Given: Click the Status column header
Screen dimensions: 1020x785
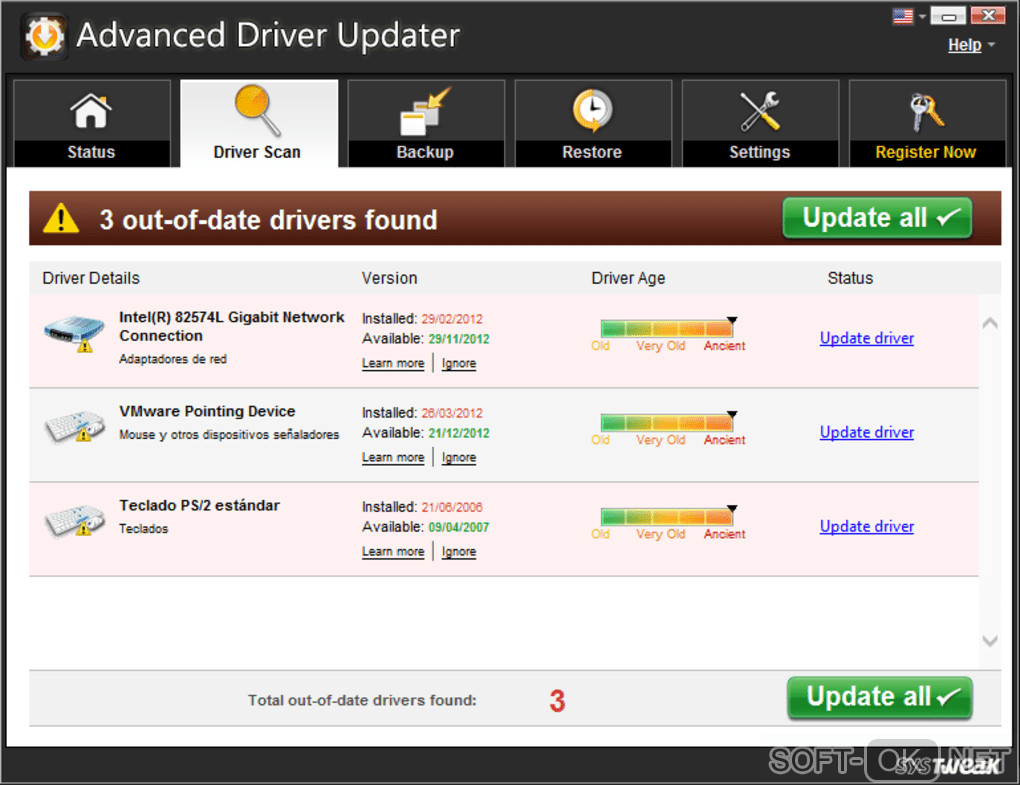Looking at the screenshot, I should tap(850, 278).
